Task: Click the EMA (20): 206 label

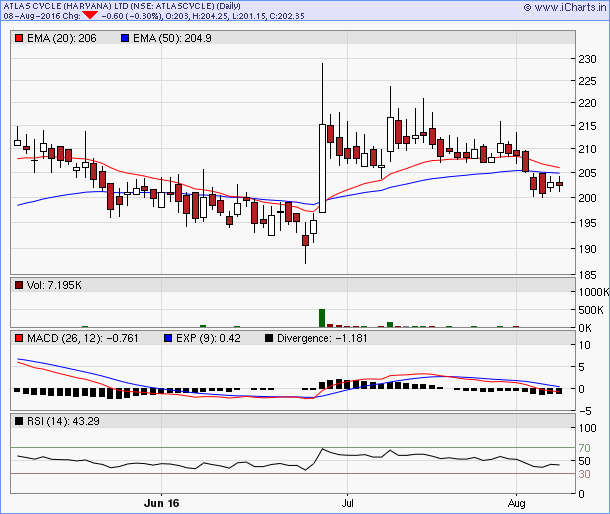Action: pyautogui.click(x=61, y=38)
